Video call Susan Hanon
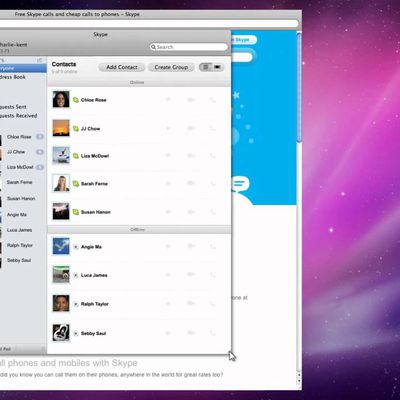400x400 pixels. (x=191, y=212)
